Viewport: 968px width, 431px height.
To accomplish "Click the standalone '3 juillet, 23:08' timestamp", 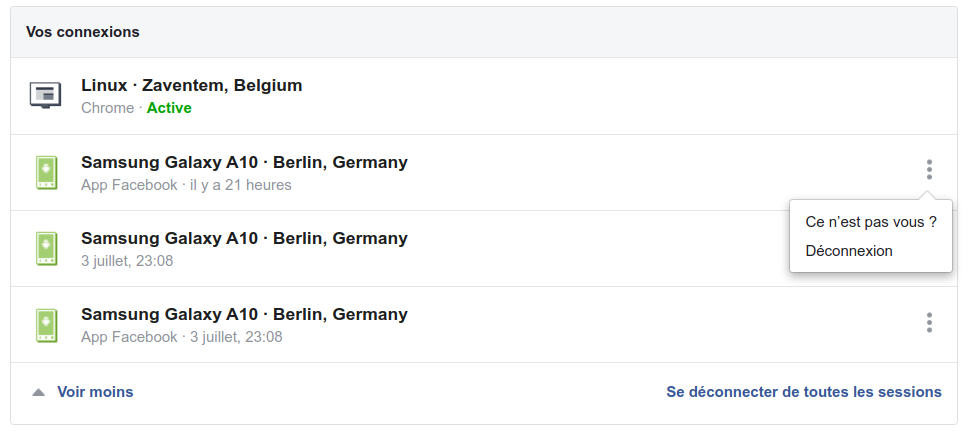I will point(127,261).
